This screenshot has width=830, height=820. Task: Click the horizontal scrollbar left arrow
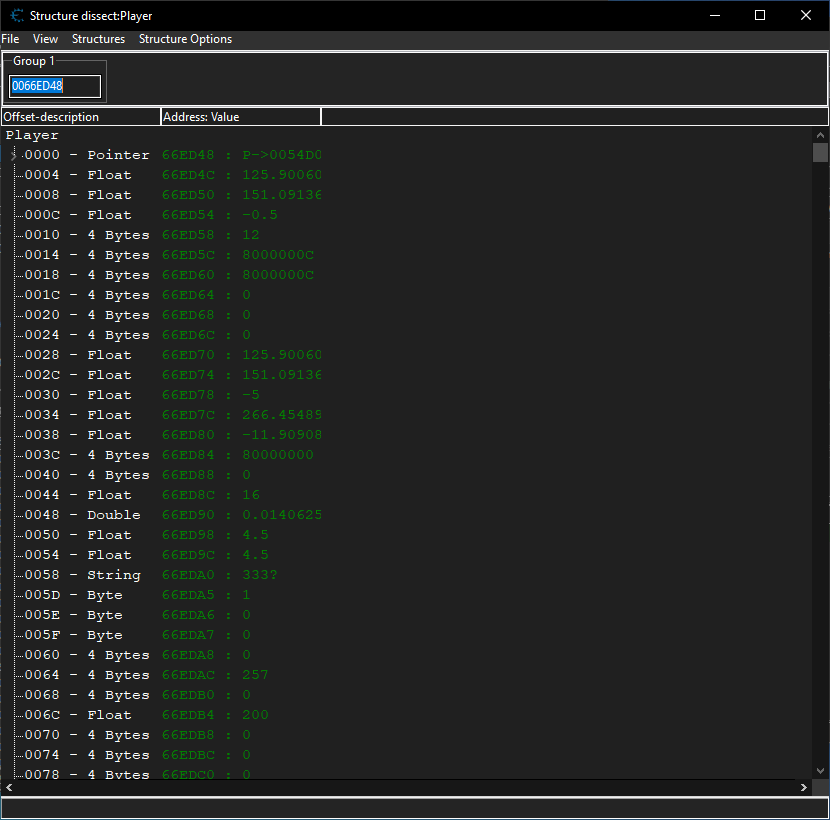(x=9, y=788)
